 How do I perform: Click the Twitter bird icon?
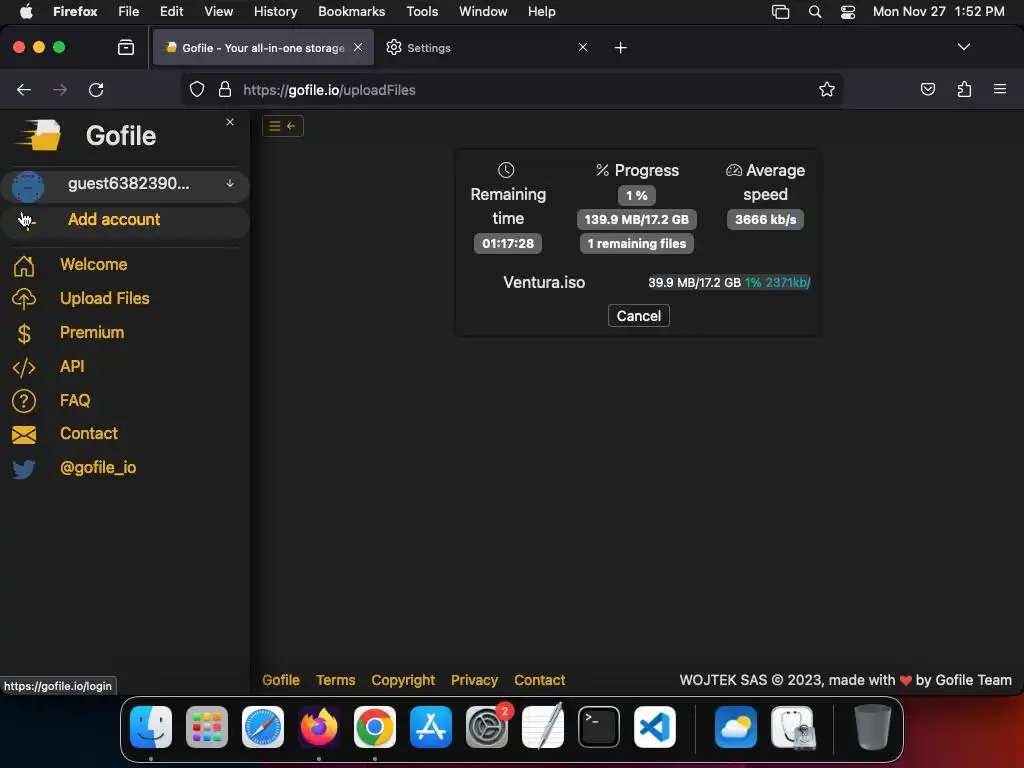tap(24, 469)
